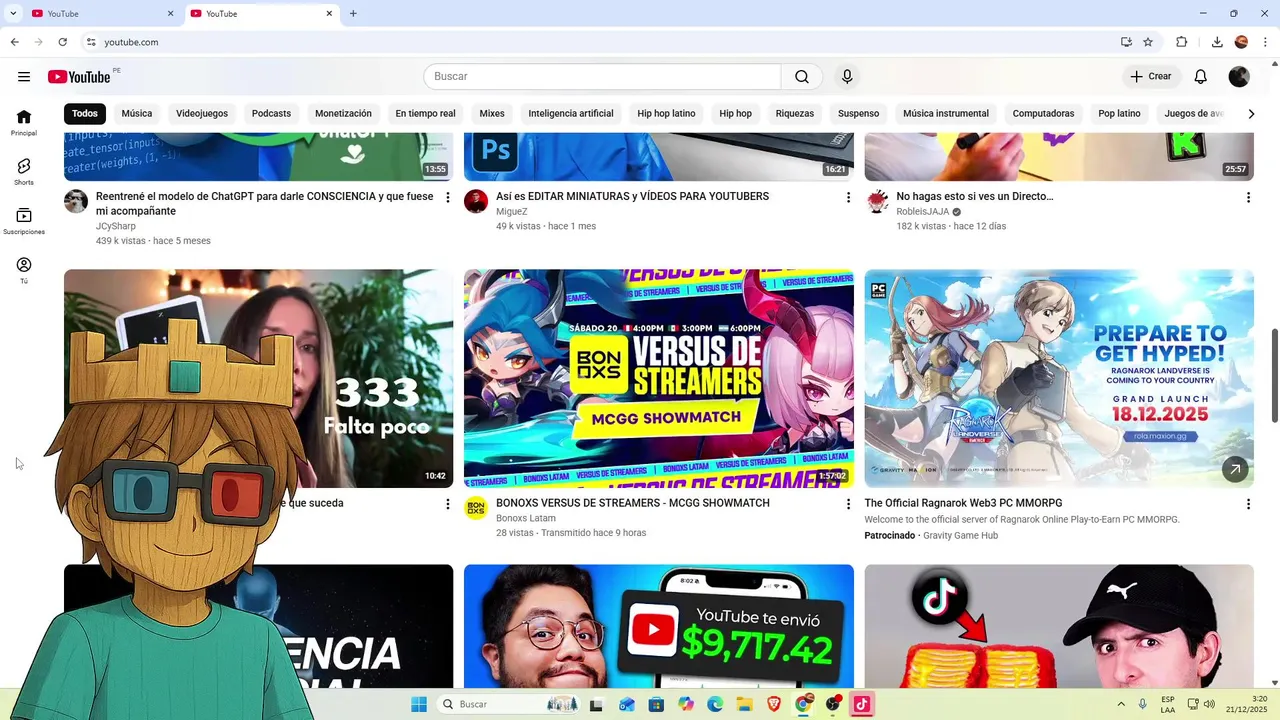1280x720 pixels.
Task: Open Brave browser from the taskbar
Action: tap(773, 704)
